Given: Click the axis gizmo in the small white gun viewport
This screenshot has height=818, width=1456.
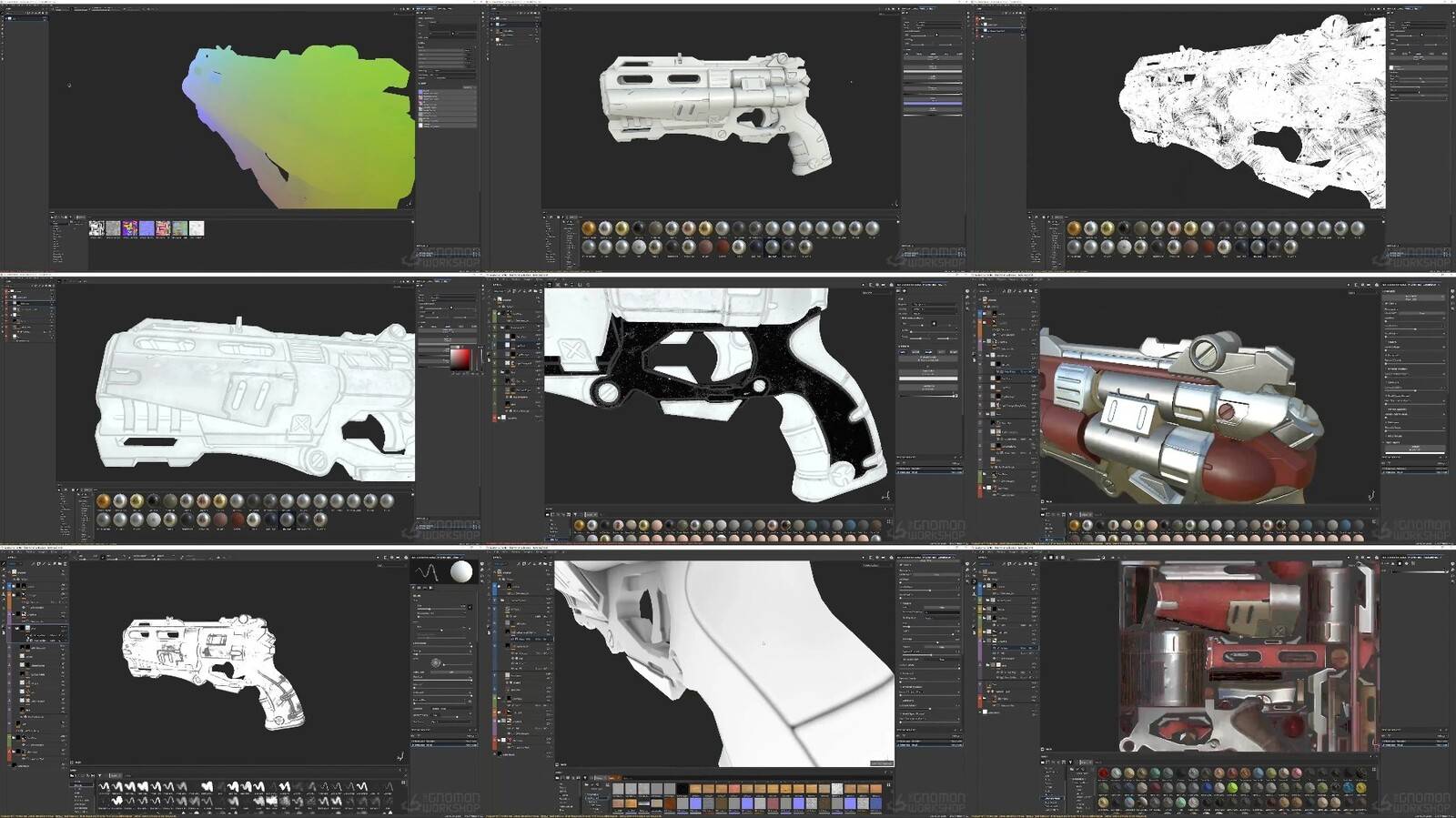Looking at the screenshot, I should 399,756.
